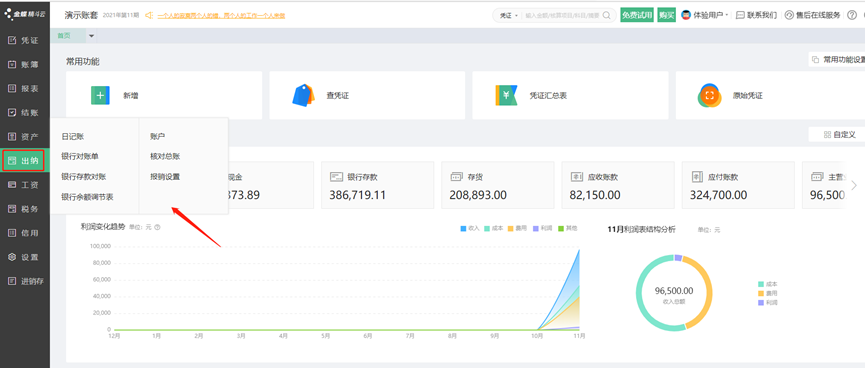Click the orange announcement link text

221,15
